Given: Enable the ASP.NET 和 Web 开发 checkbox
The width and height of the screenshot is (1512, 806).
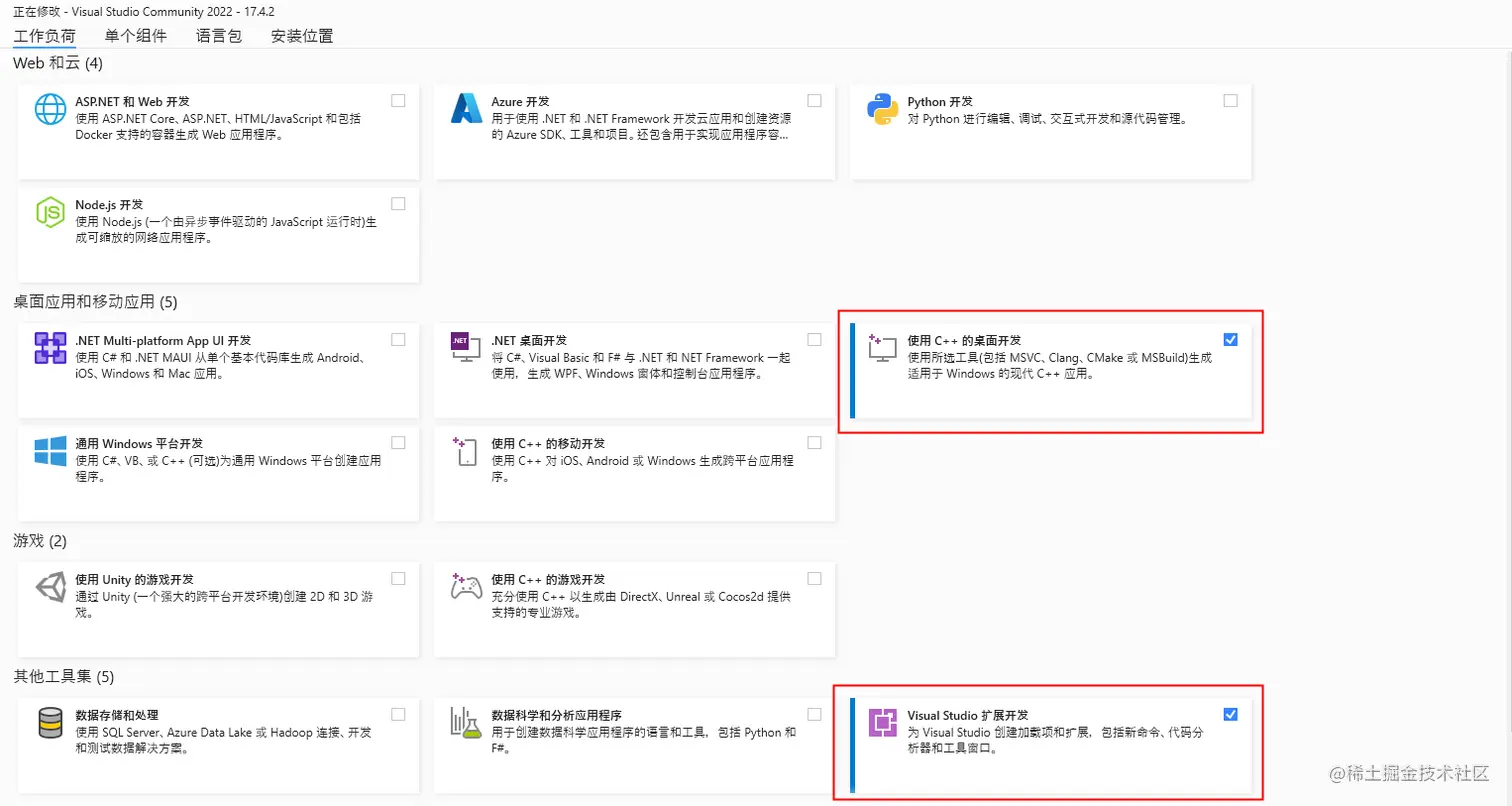Looking at the screenshot, I should (398, 100).
